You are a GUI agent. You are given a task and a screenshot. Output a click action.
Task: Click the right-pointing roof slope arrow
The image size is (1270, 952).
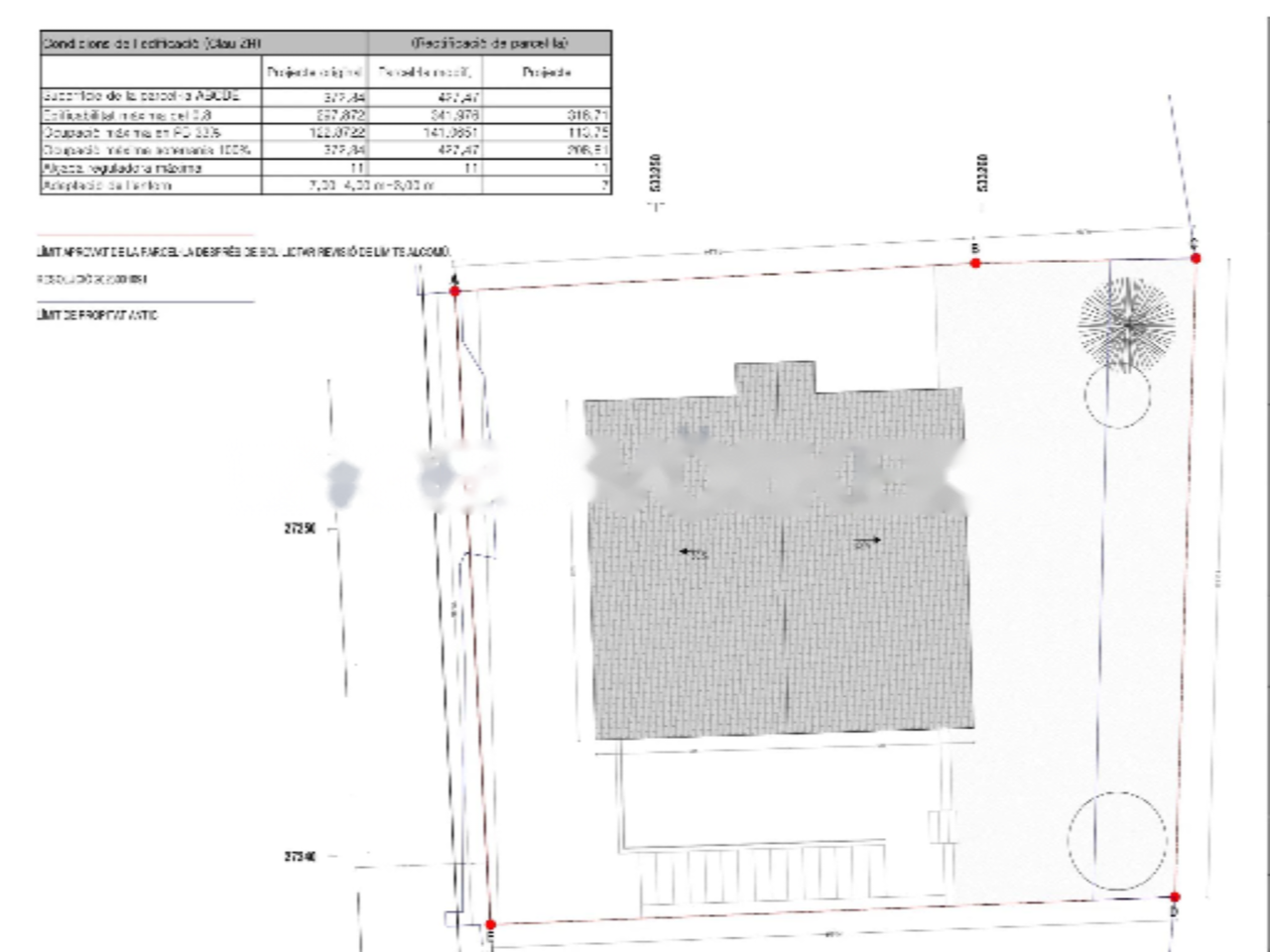coord(867,541)
